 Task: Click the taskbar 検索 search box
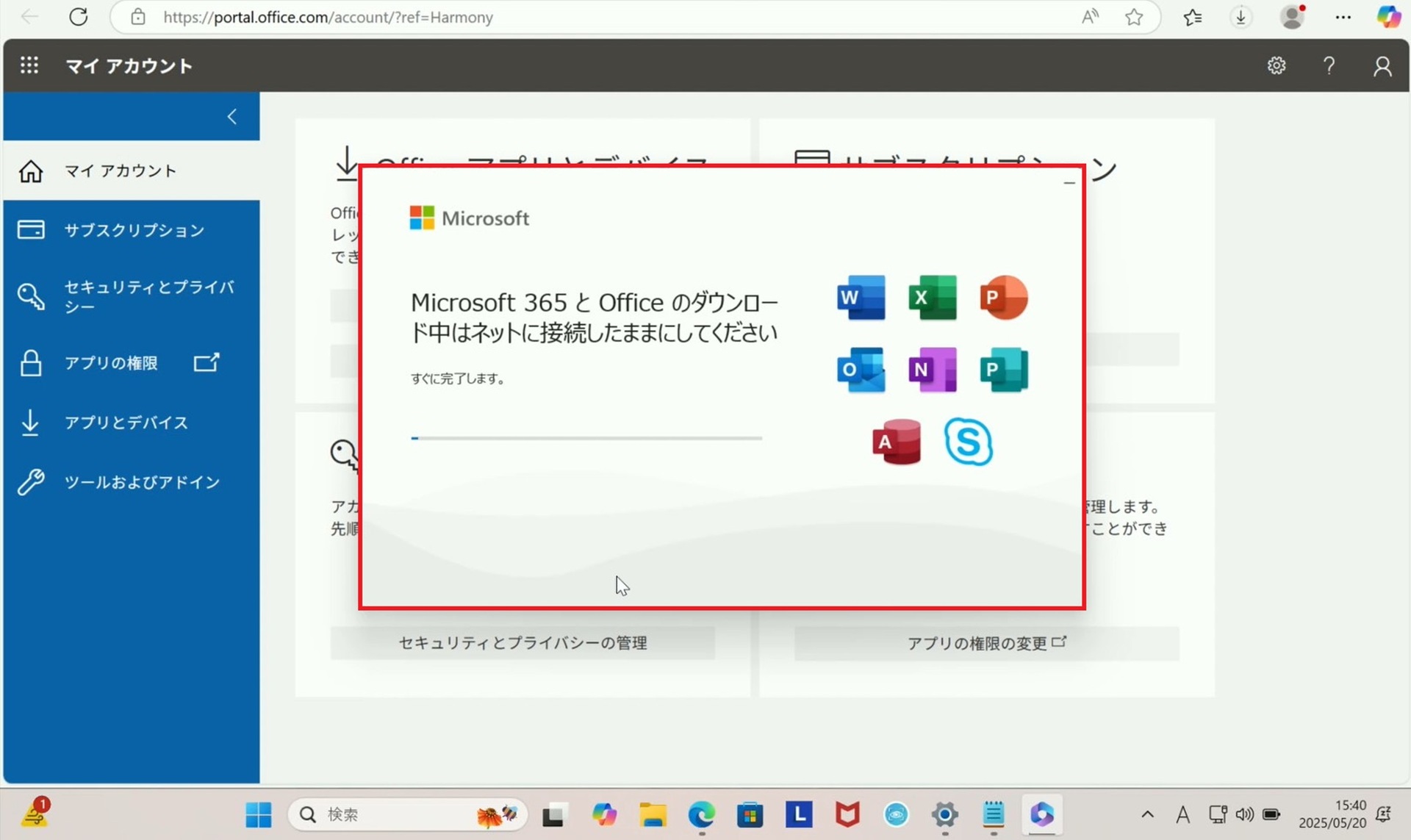[408, 814]
